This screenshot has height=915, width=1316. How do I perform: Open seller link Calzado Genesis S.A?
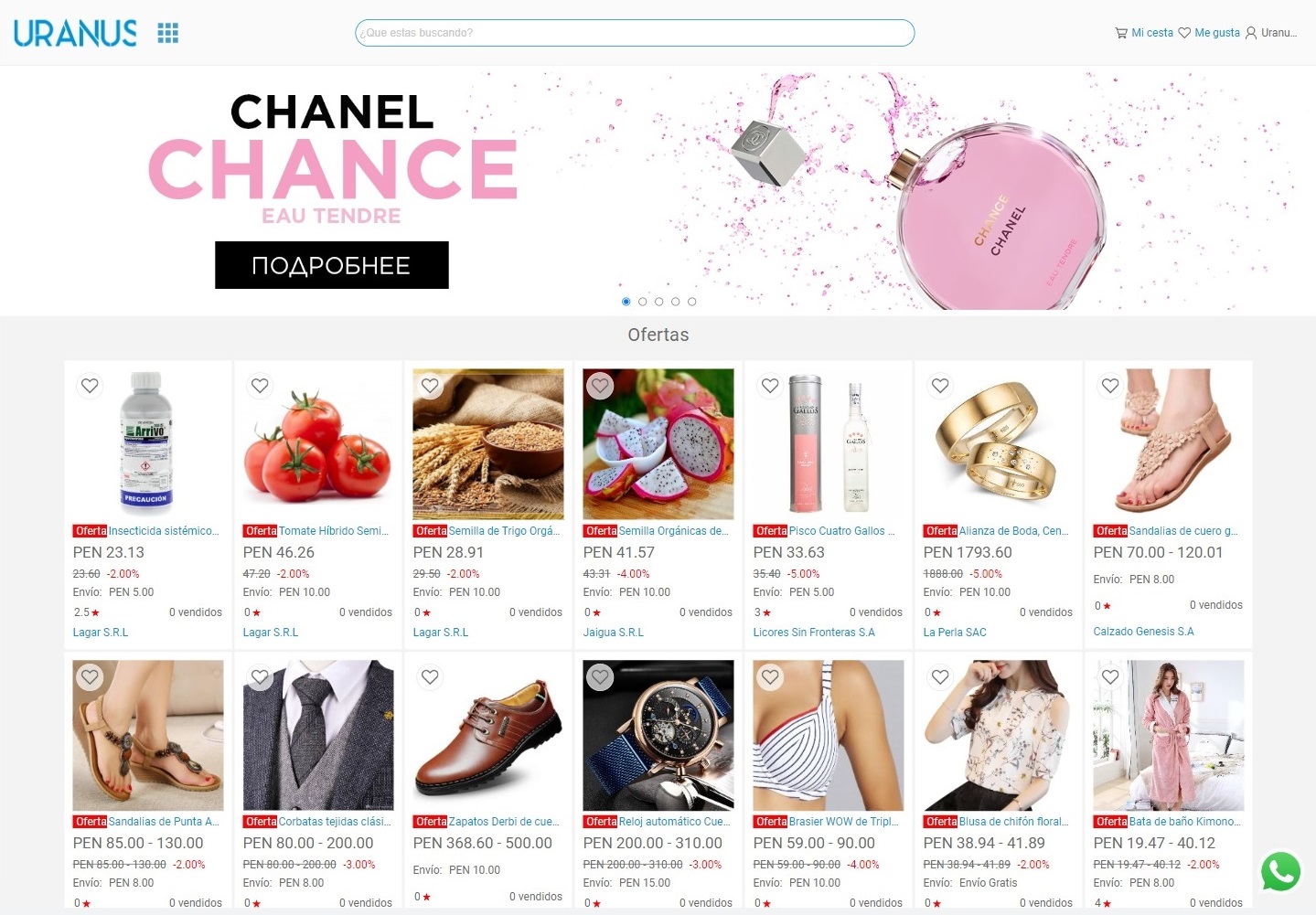[1144, 632]
